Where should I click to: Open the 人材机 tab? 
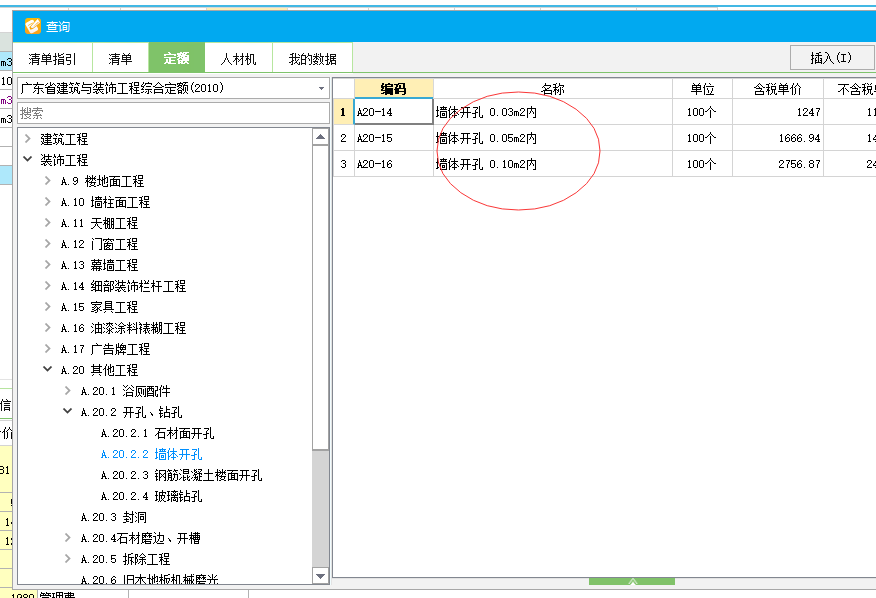coord(238,59)
